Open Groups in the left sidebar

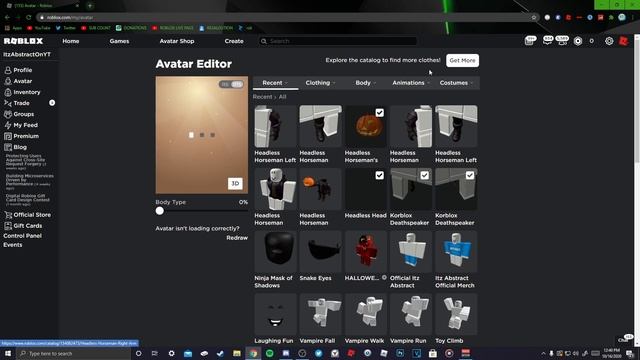19,114
